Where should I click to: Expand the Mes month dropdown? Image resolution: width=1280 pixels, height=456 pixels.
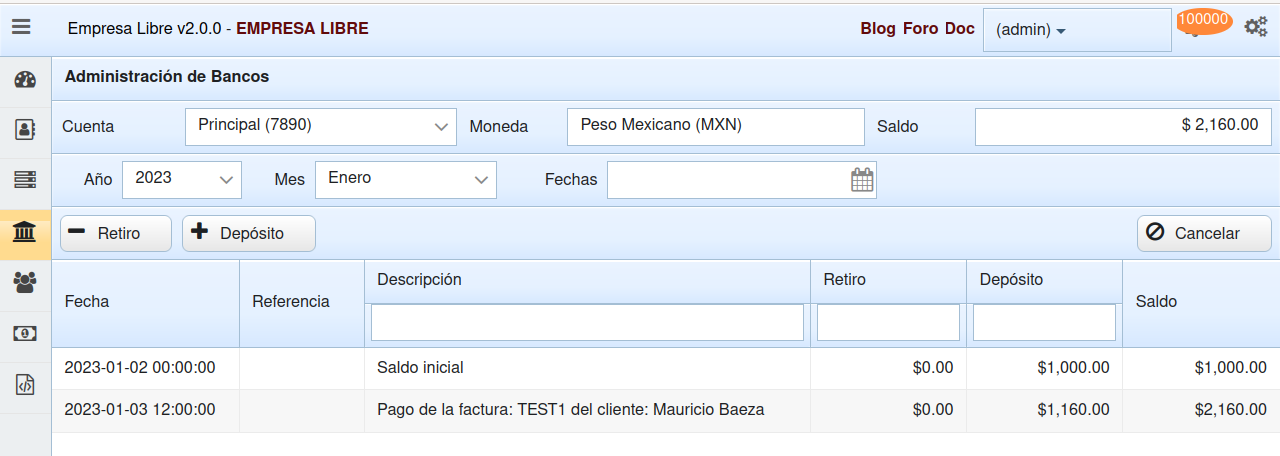pyautogui.click(x=405, y=179)
